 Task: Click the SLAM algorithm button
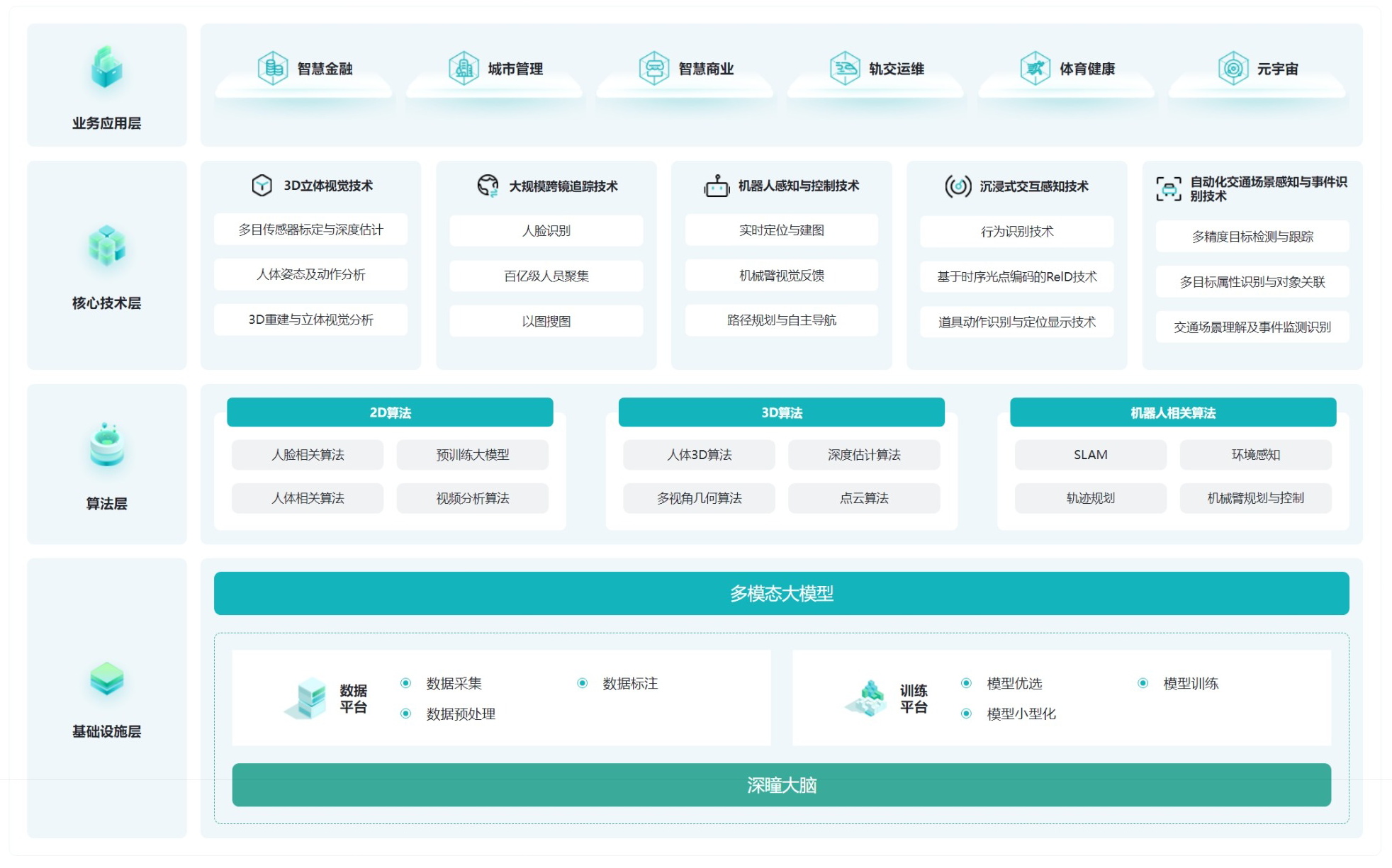(1090, 455)
